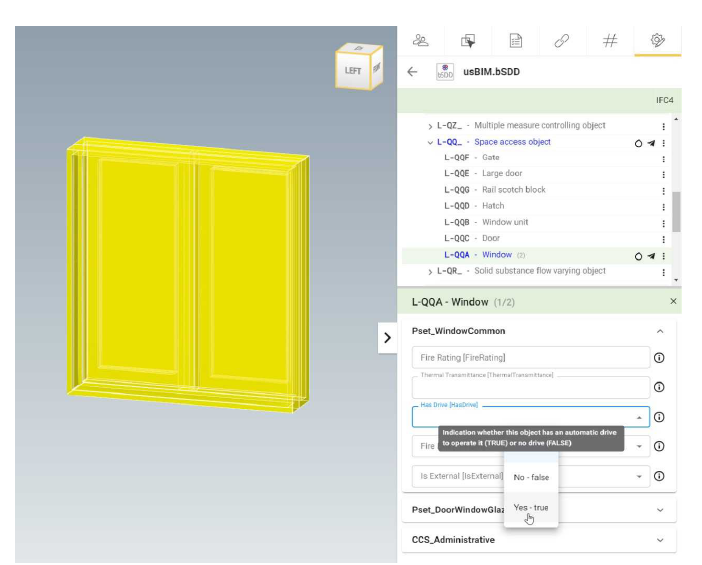Viewport: 702px width, 565px height.
Task: Click Space access object label
Action: (512, 142)
